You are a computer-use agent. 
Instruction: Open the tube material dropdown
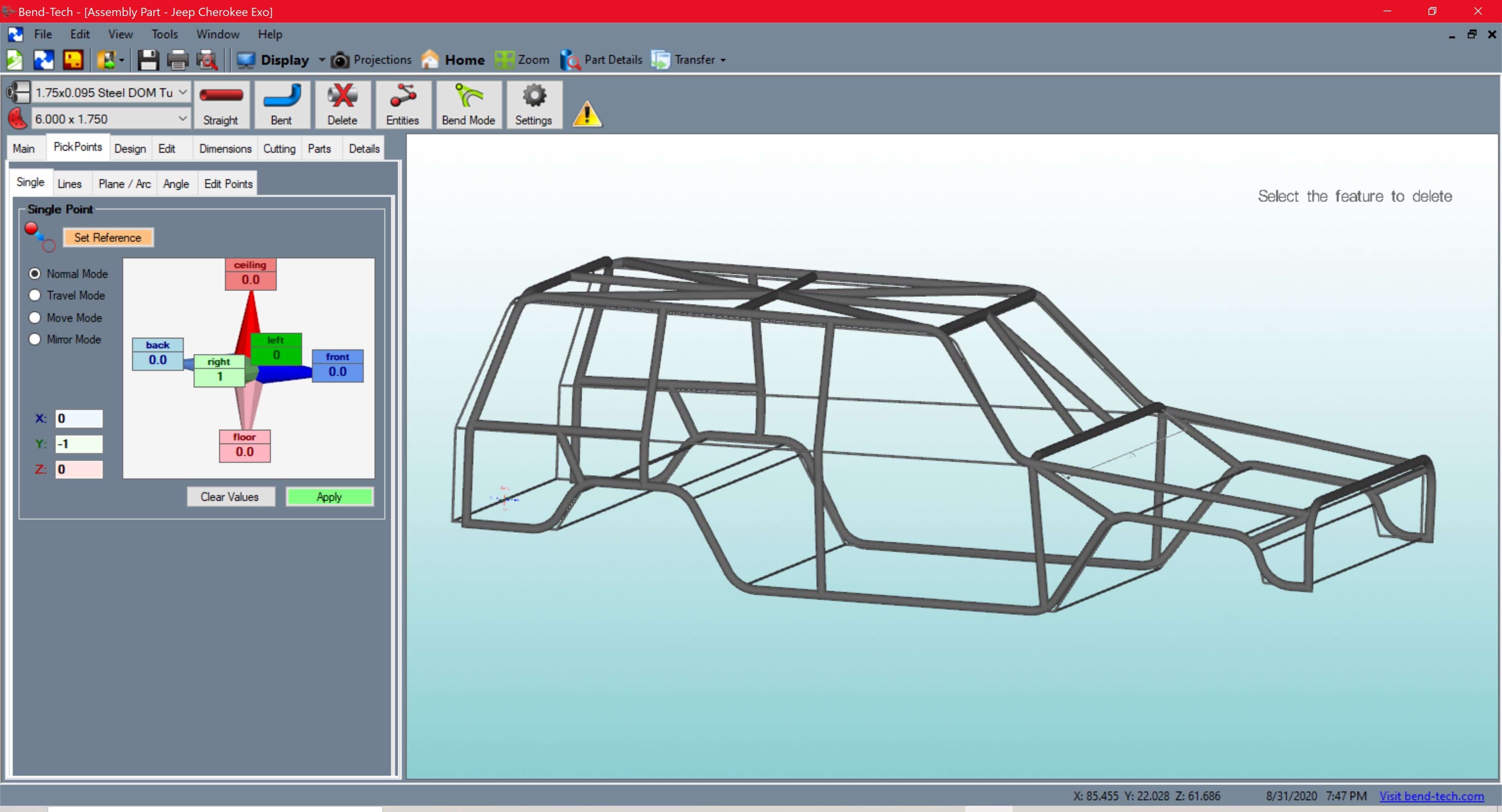(x=183, y=92)
